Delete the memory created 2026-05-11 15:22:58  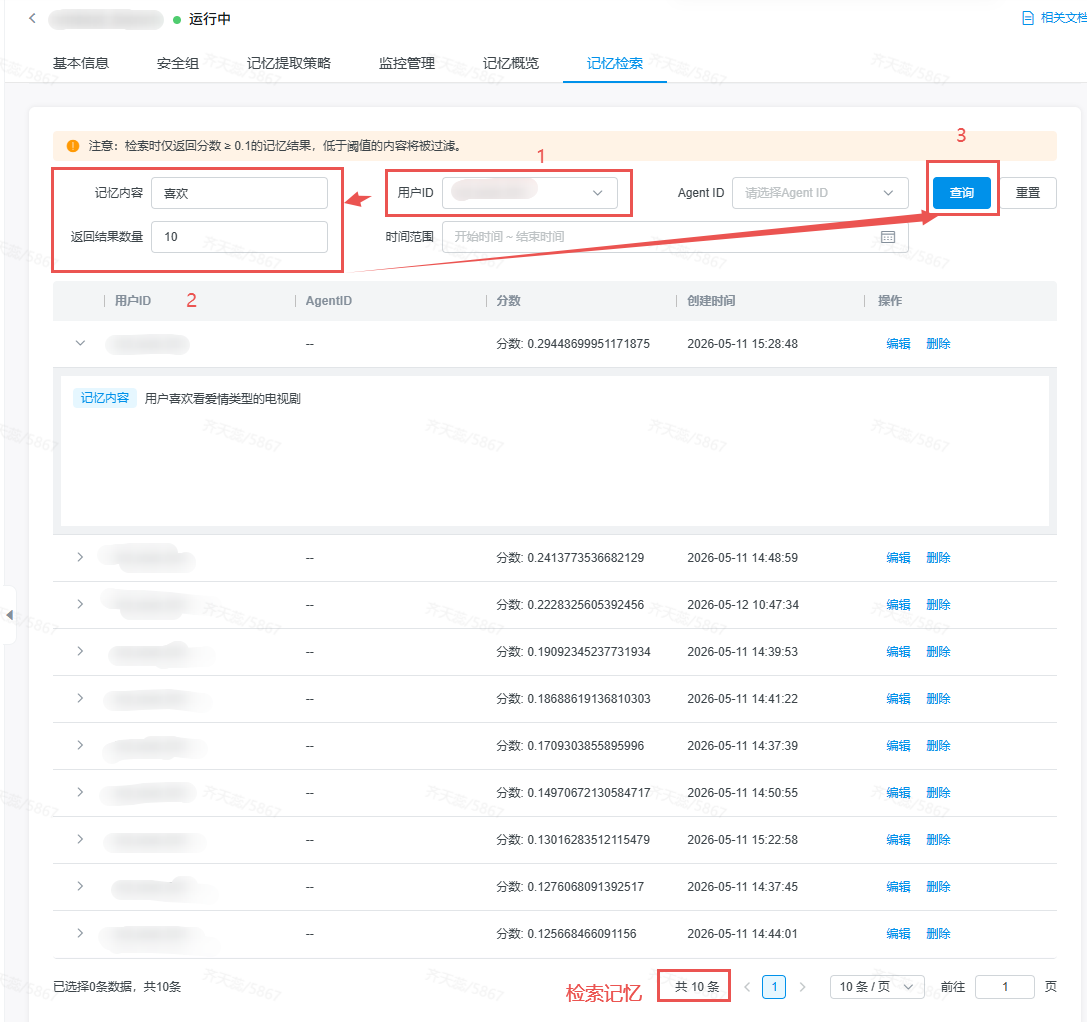[938, 840]
